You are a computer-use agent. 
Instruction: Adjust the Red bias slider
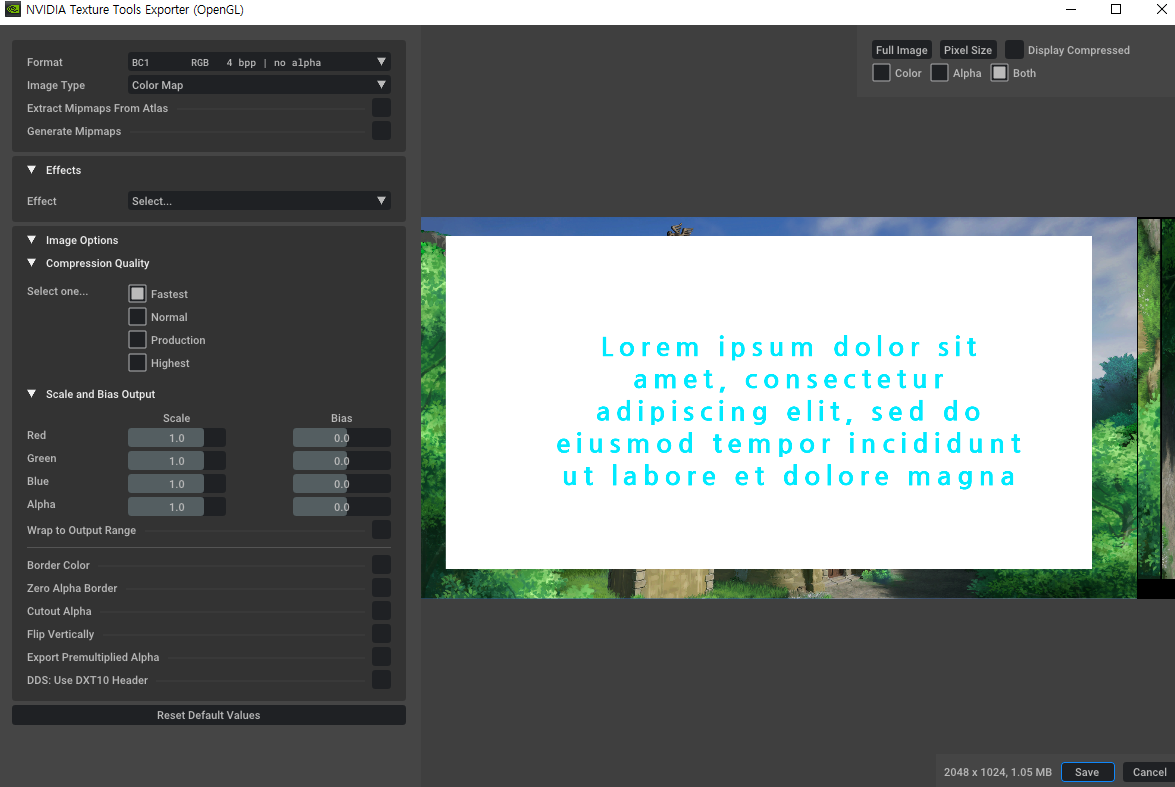tap(342, 438)
